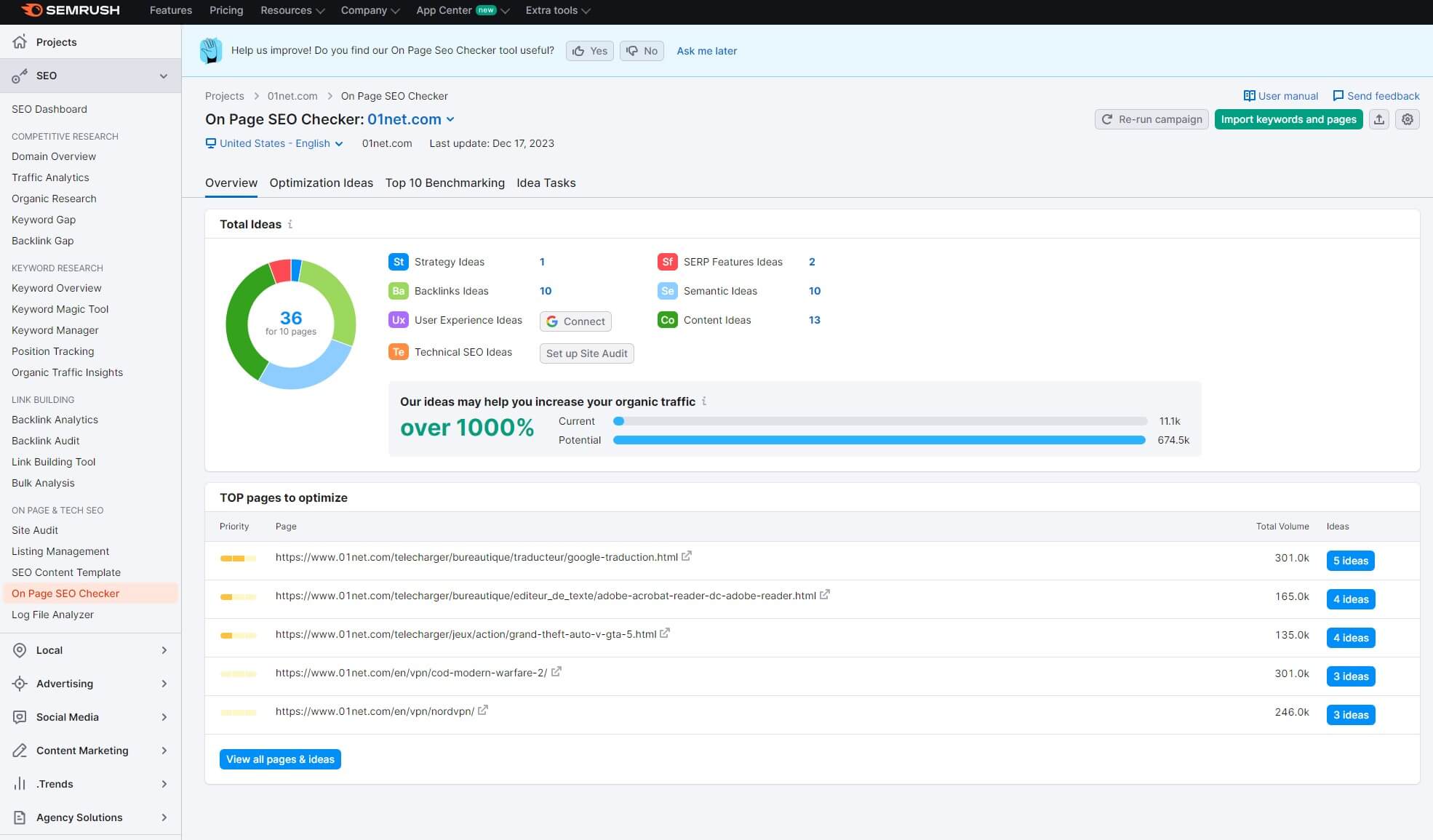
Task: Switch to the Optimization Ideas tab
Action: click(321, 183)
